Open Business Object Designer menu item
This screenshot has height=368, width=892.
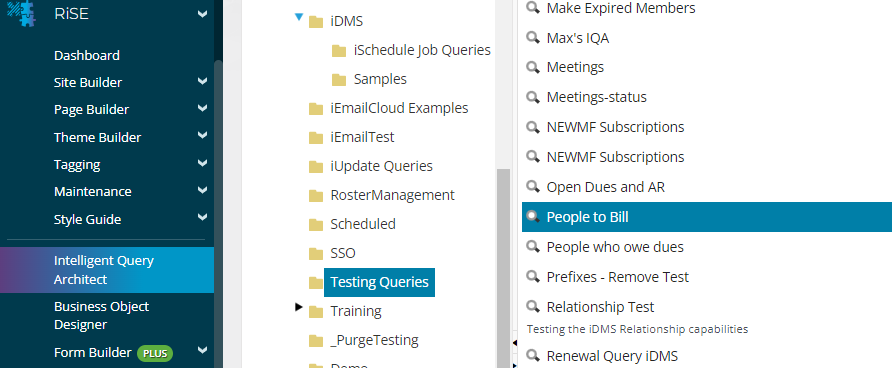pos(101,316)
